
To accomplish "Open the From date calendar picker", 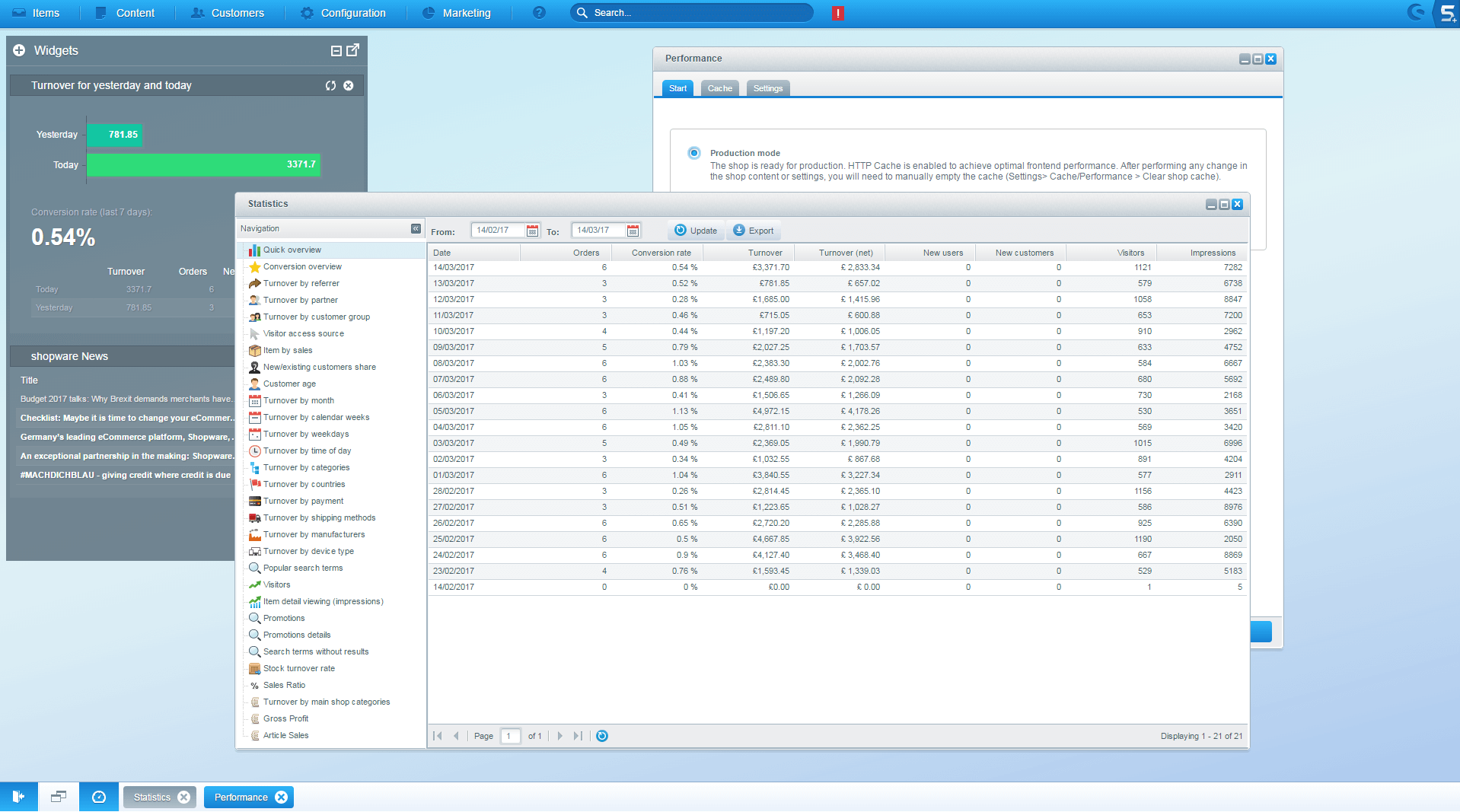I will (533, 231).
